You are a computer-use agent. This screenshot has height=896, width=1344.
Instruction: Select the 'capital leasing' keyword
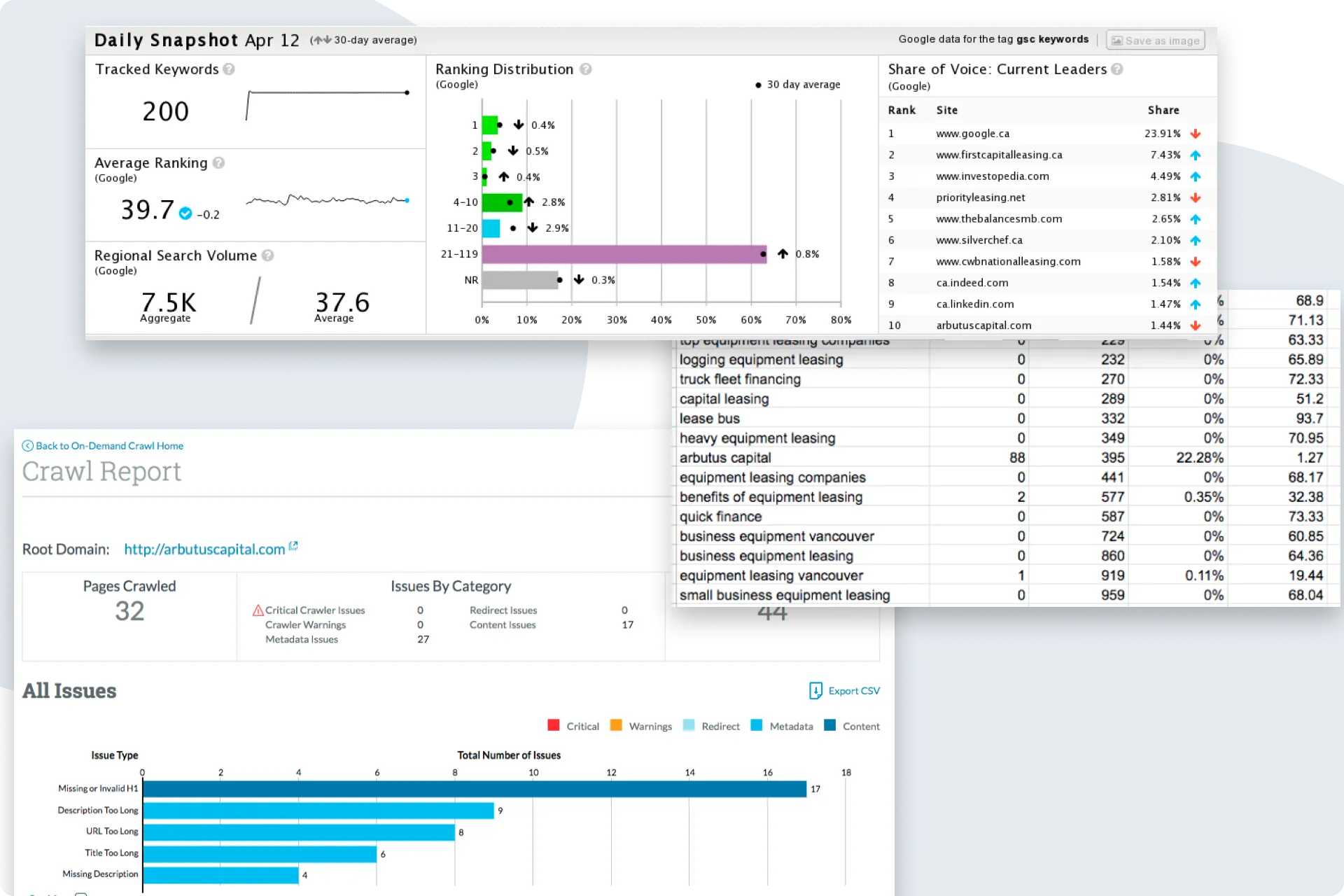click(724, 399)
